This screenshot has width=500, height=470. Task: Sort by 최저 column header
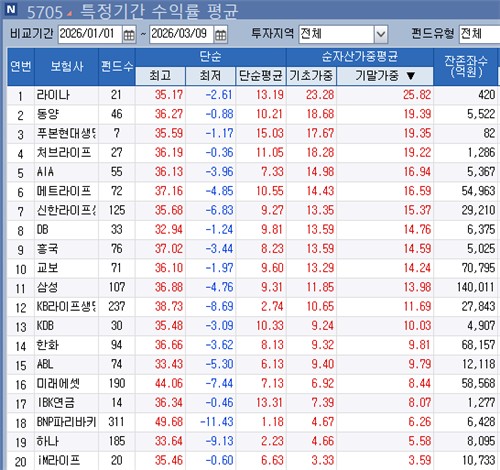pos(211,76)
